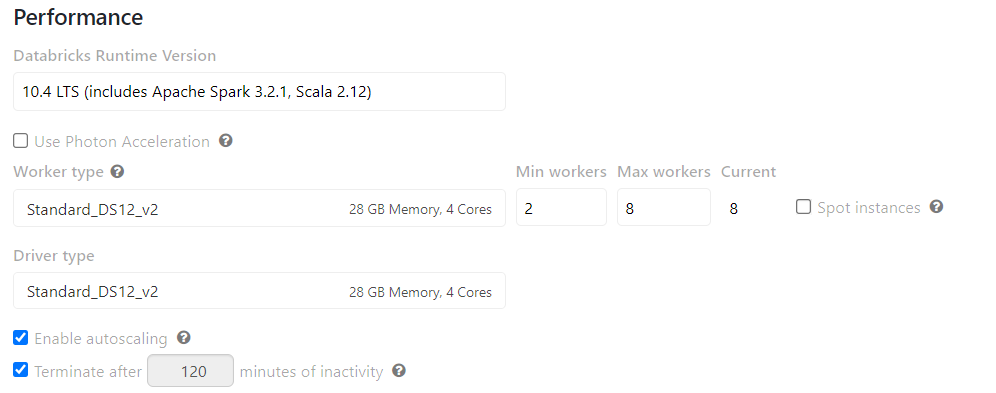This screenshot has height=393, width=996.
Task: Focus the Min workers field
Action: click(561, 207)
